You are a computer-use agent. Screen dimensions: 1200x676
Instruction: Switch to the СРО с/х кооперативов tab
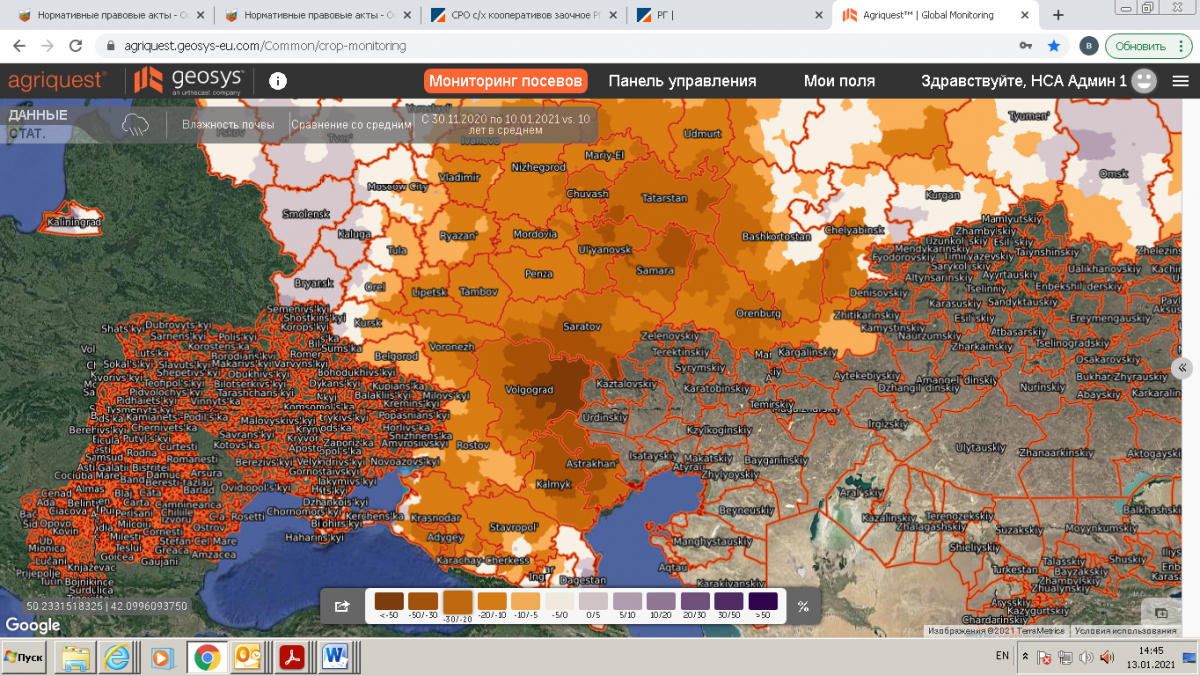(x=522, y=15)
